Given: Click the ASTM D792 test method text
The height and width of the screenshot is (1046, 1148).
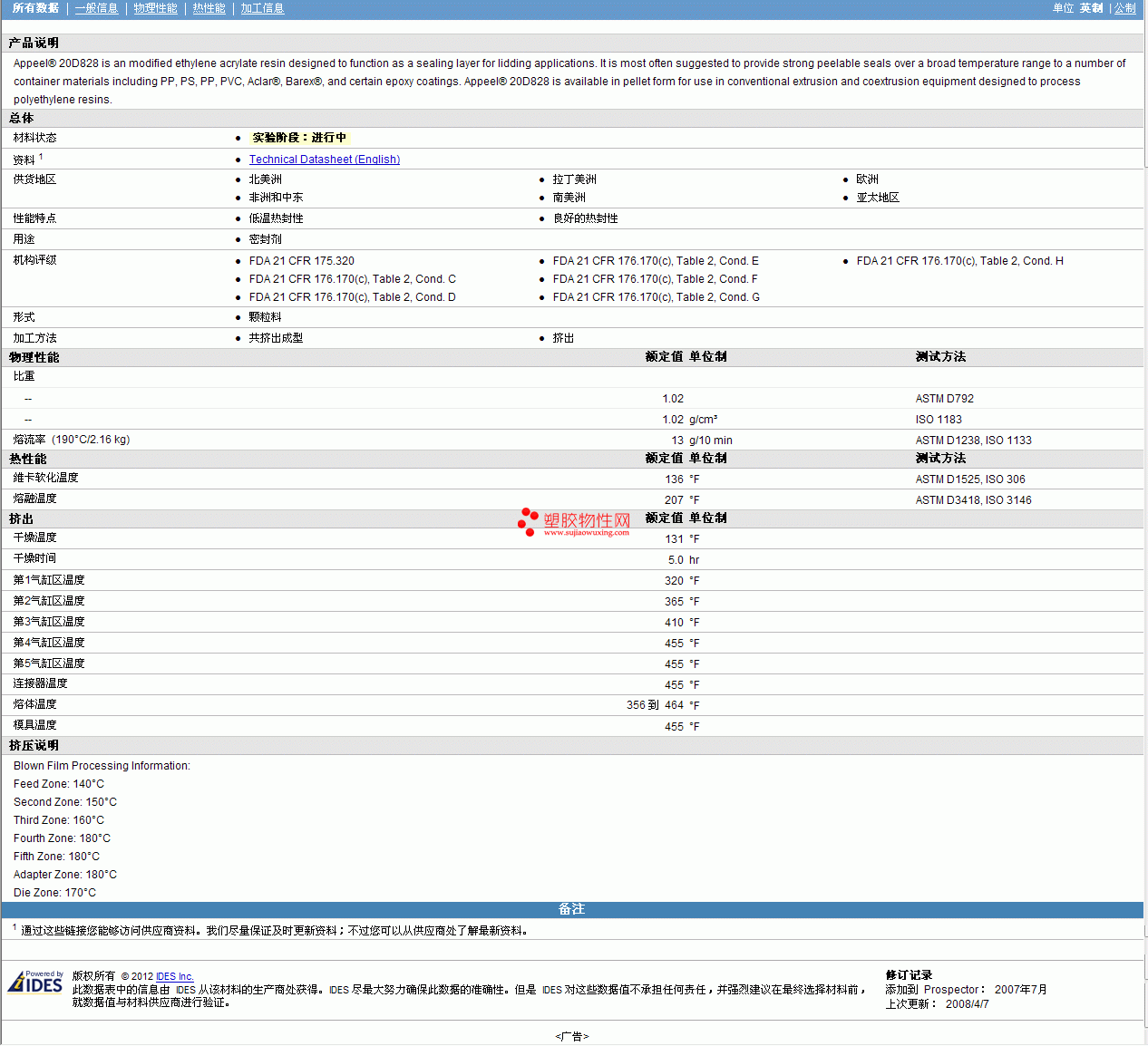Looking at the screenshot, I should [x=944, y=399].
